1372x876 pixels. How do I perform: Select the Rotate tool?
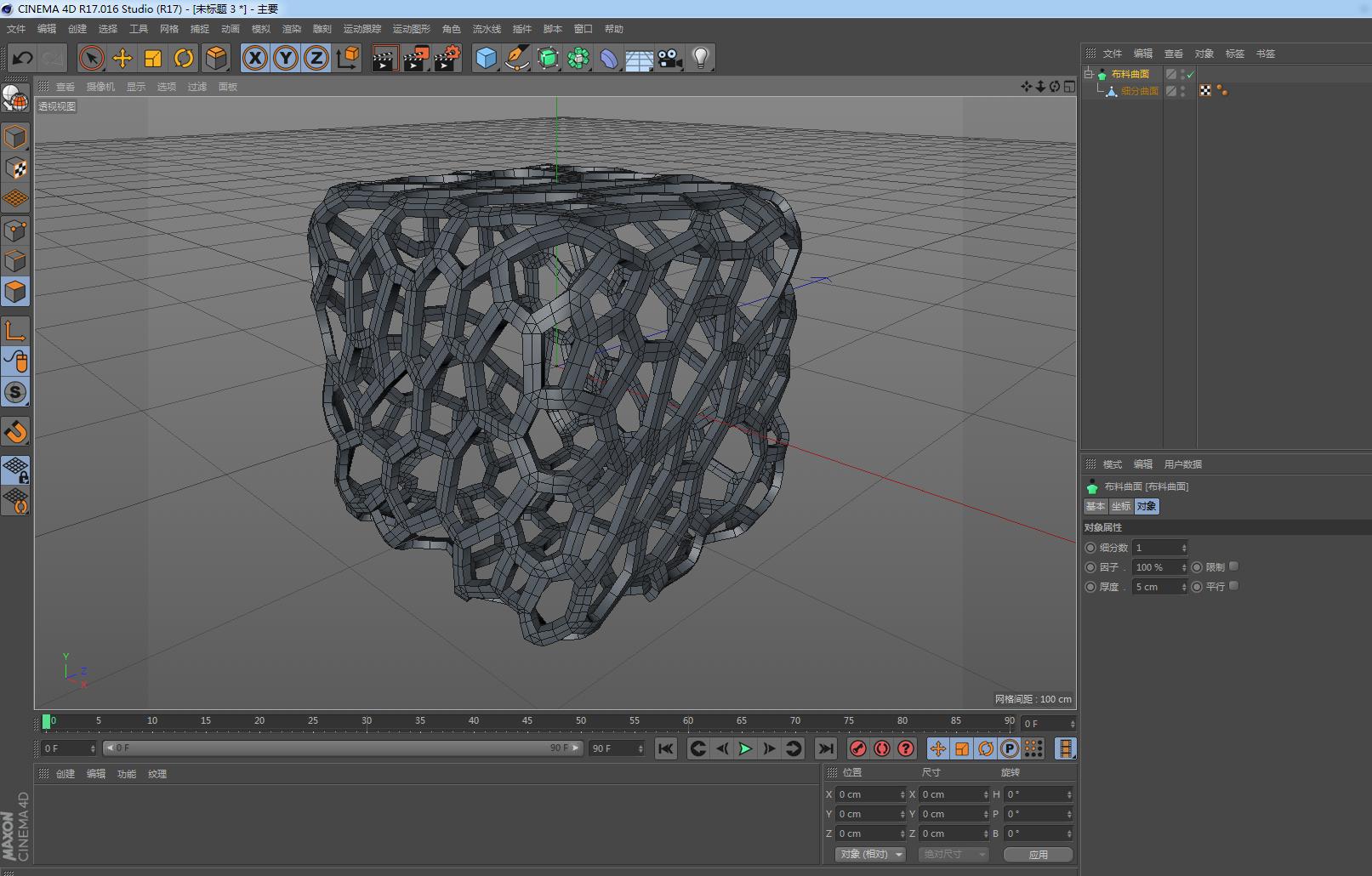(185, 58)
